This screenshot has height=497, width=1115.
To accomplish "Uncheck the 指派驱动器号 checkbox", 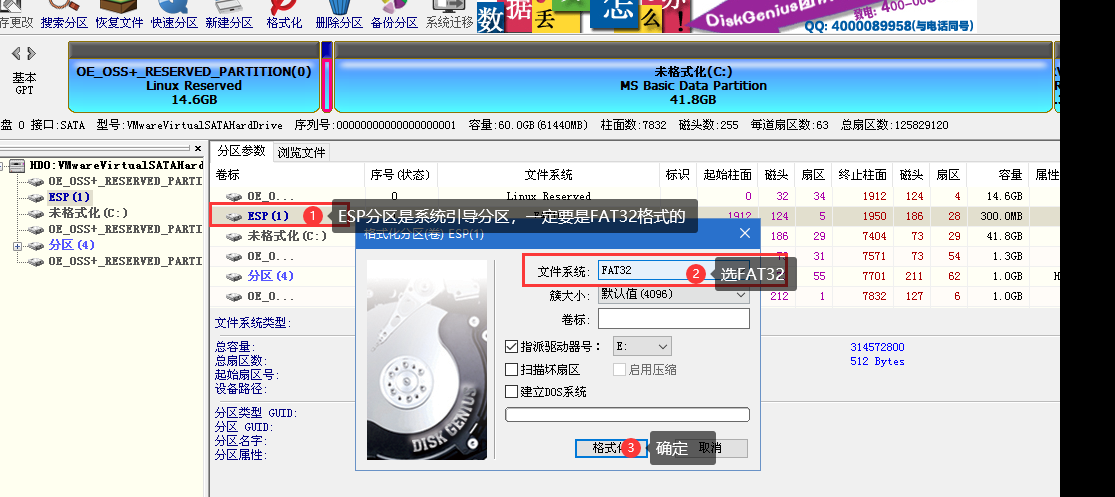I will [x=511, y=347].
